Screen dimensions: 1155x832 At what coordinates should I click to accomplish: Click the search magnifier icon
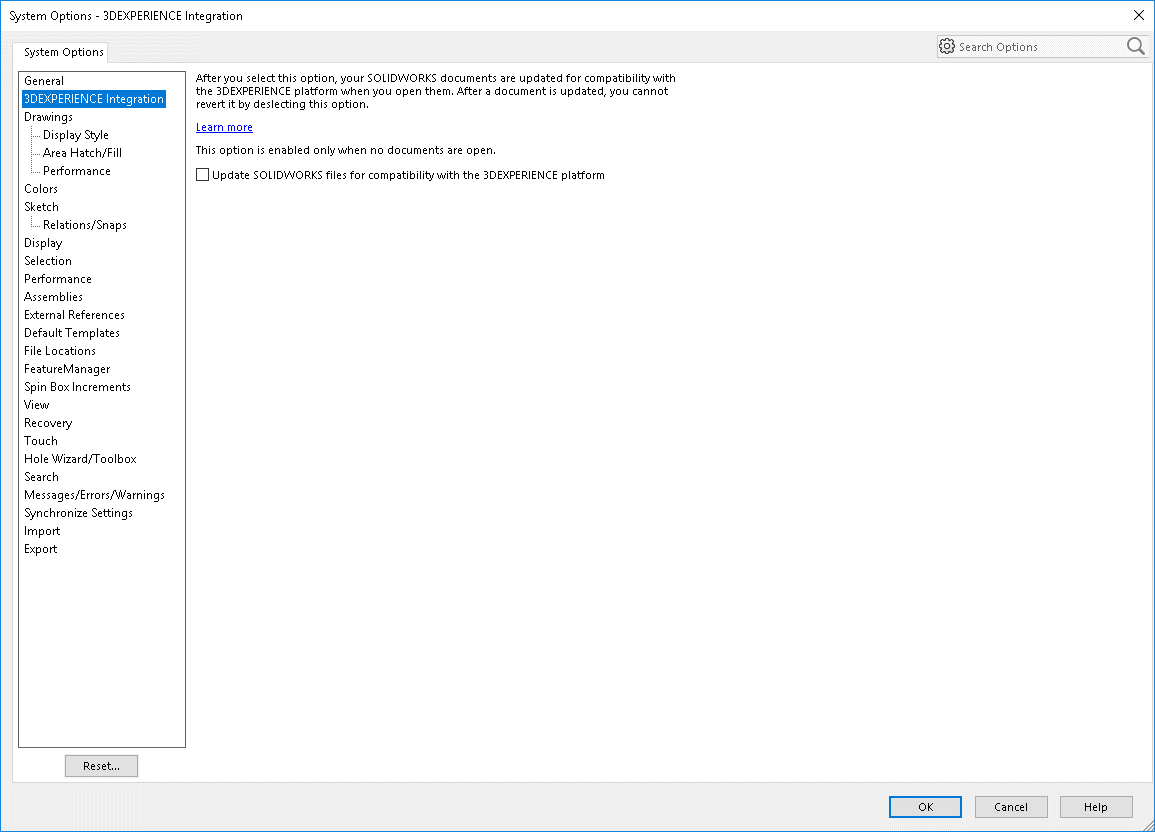pyautogui.click(x=1135, y=46)
